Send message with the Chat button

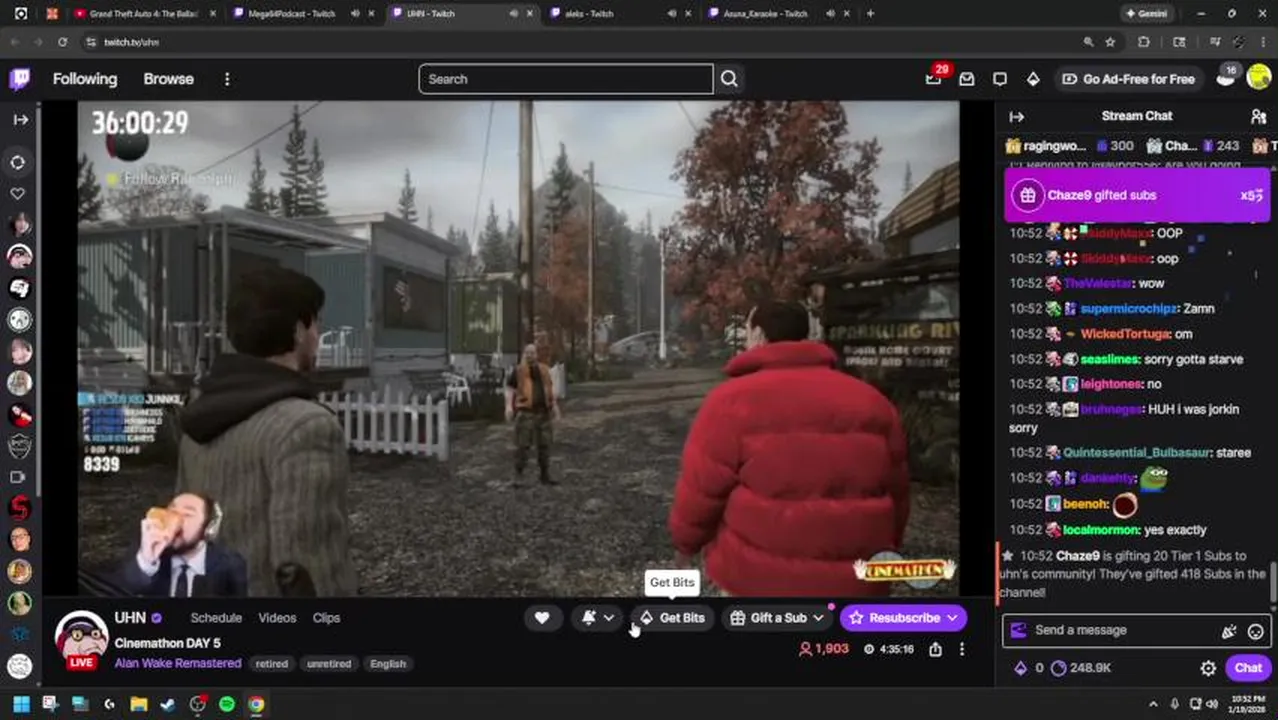pyautogui.click(x=1248, y=668)
